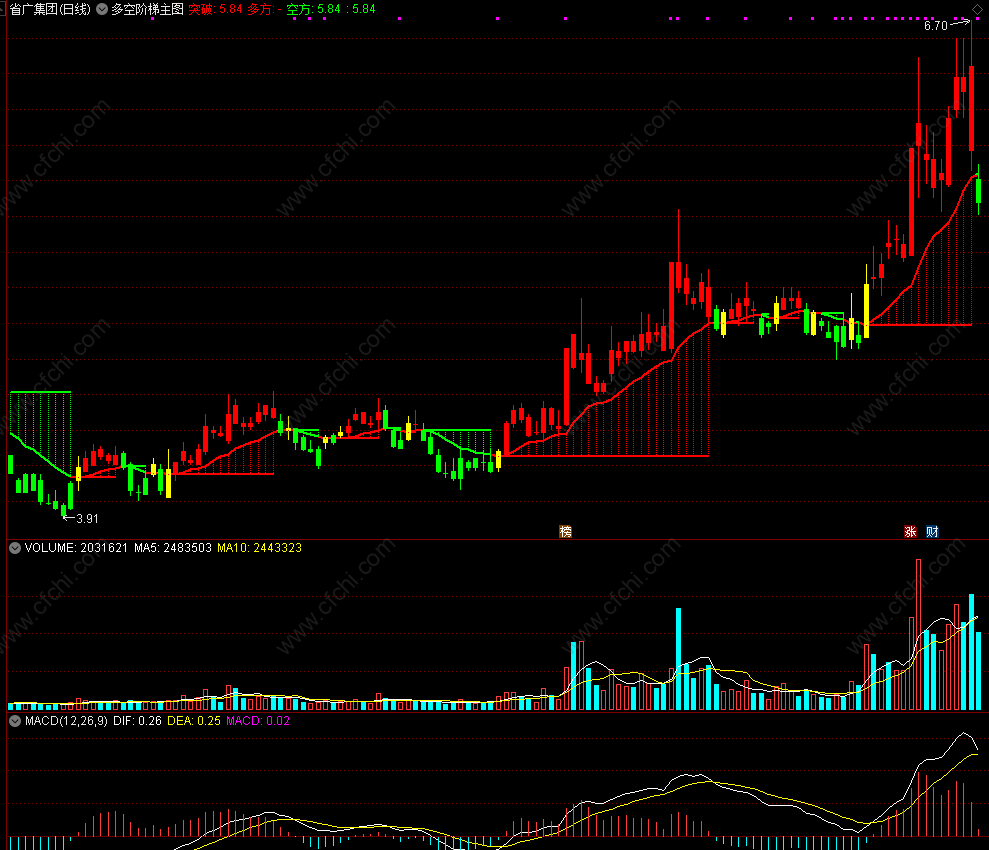Select the 省广集团(日线) chart title
The image size is (989, 850).
(50, 9)
